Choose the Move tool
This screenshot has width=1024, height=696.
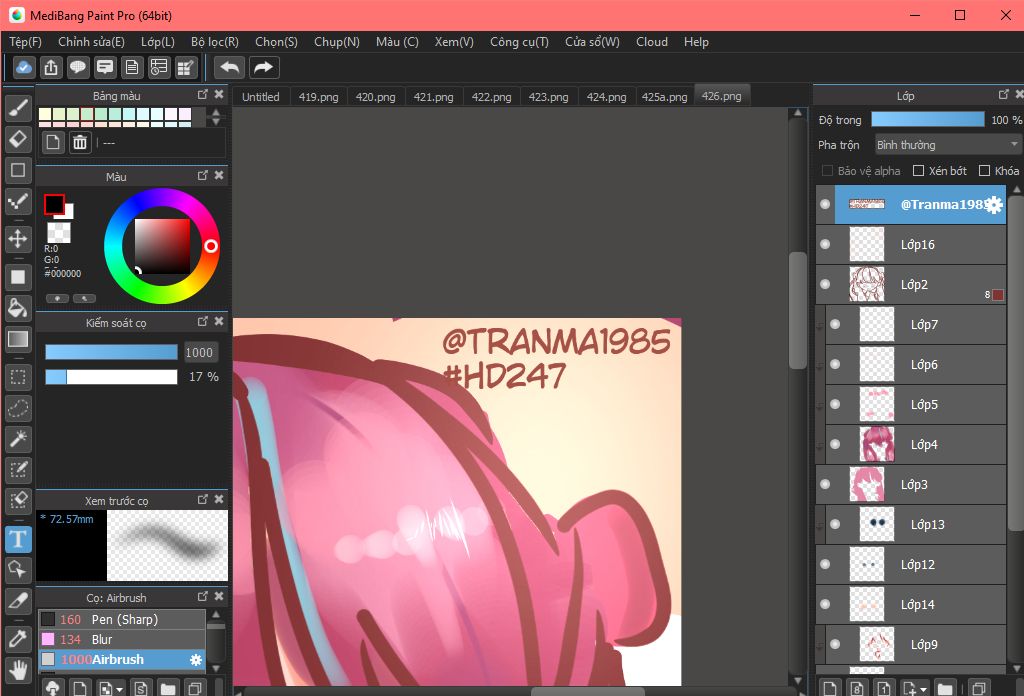coord(18,239)
